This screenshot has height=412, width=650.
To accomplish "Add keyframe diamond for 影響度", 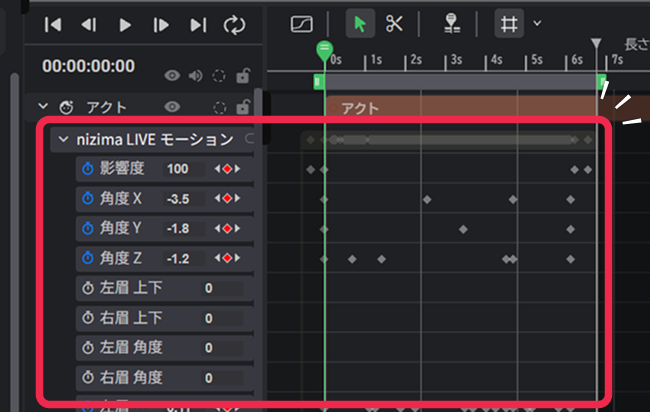I will [x=227, y=169].
